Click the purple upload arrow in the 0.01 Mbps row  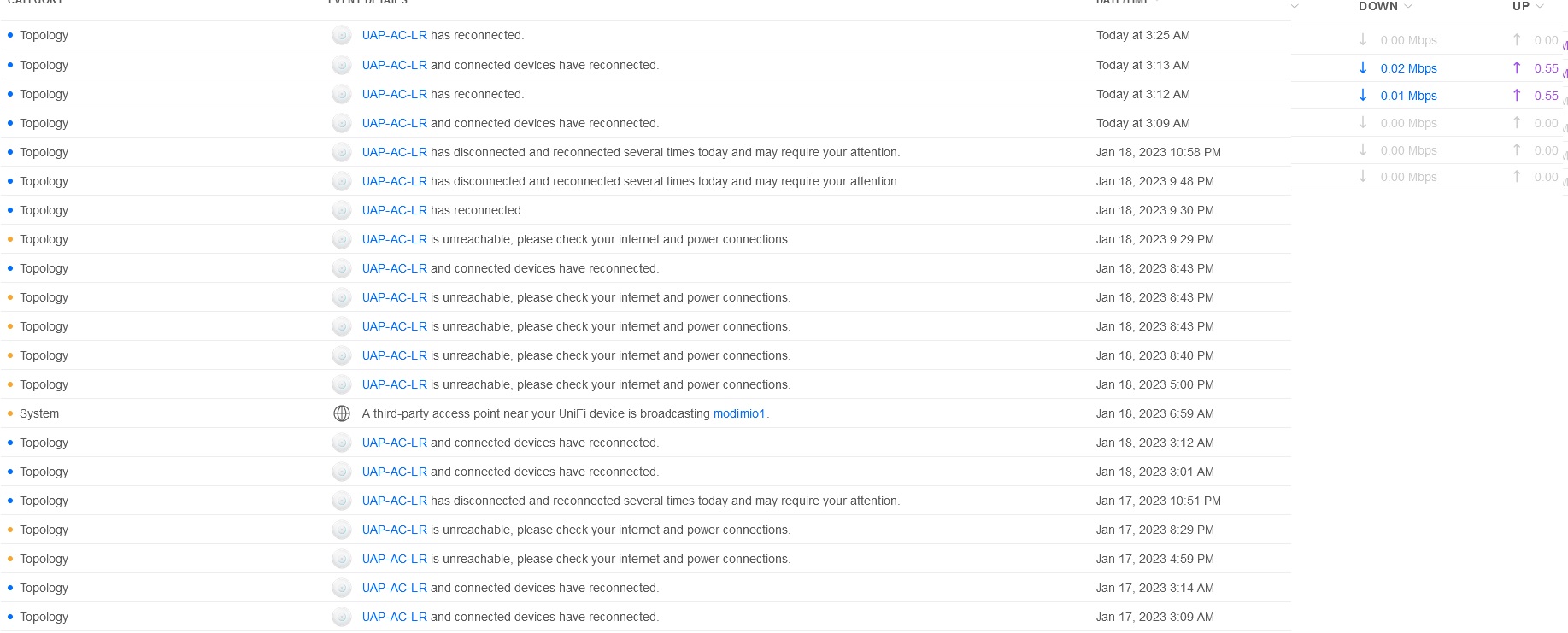click(1517, 95)
